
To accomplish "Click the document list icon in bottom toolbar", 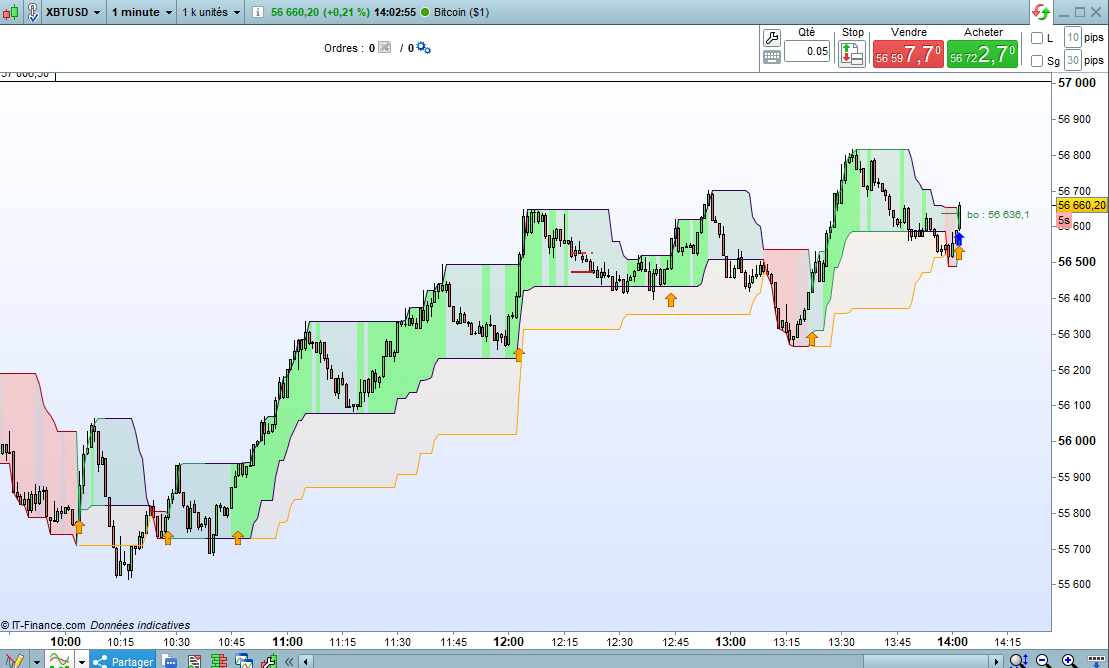I will point(194,661).
